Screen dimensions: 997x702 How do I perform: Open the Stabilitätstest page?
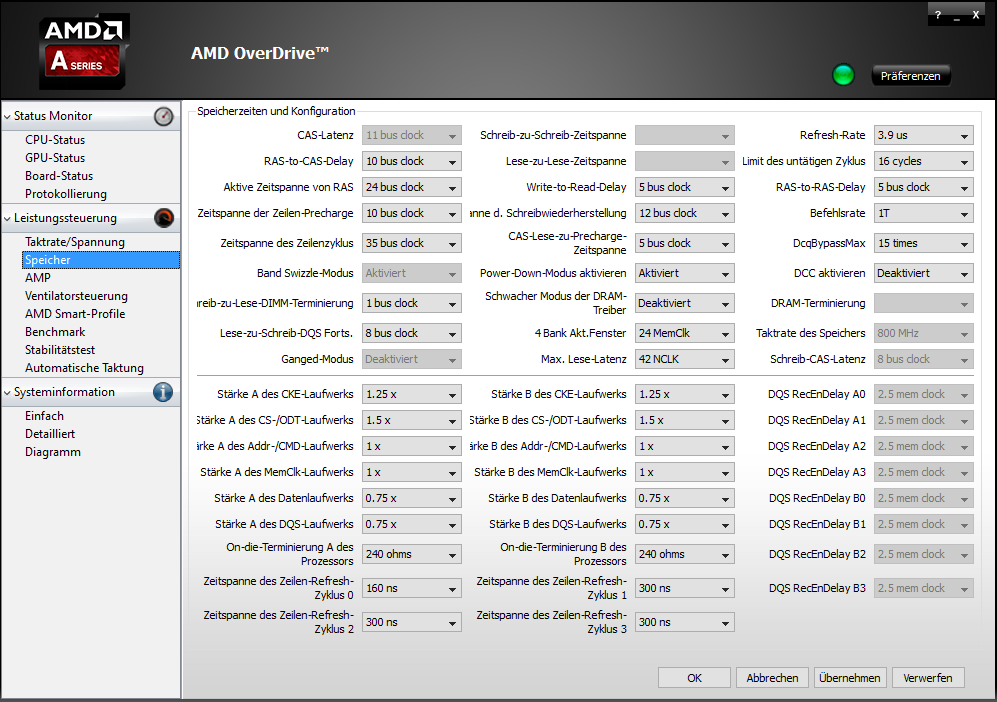click(x=60, y=350)
